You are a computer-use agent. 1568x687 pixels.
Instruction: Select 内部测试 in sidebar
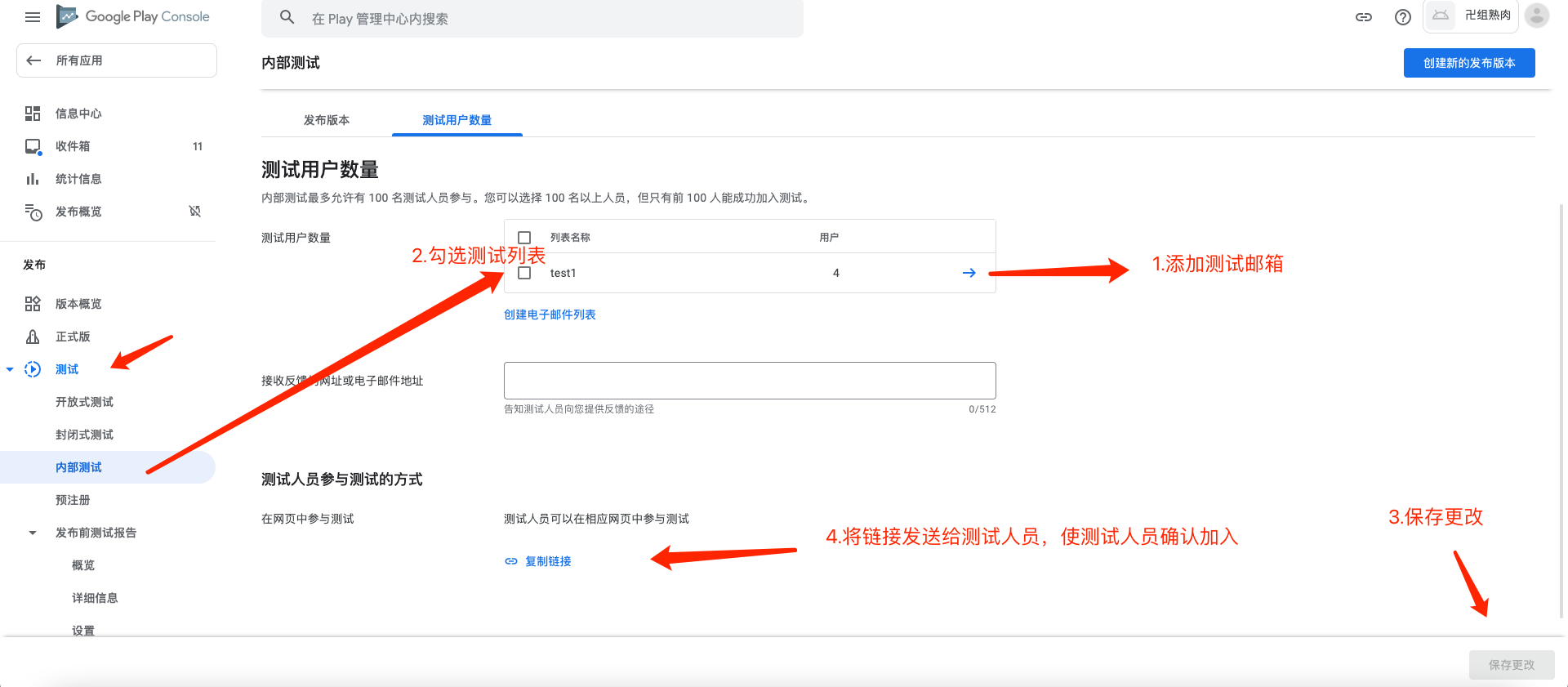coord(108,467)
